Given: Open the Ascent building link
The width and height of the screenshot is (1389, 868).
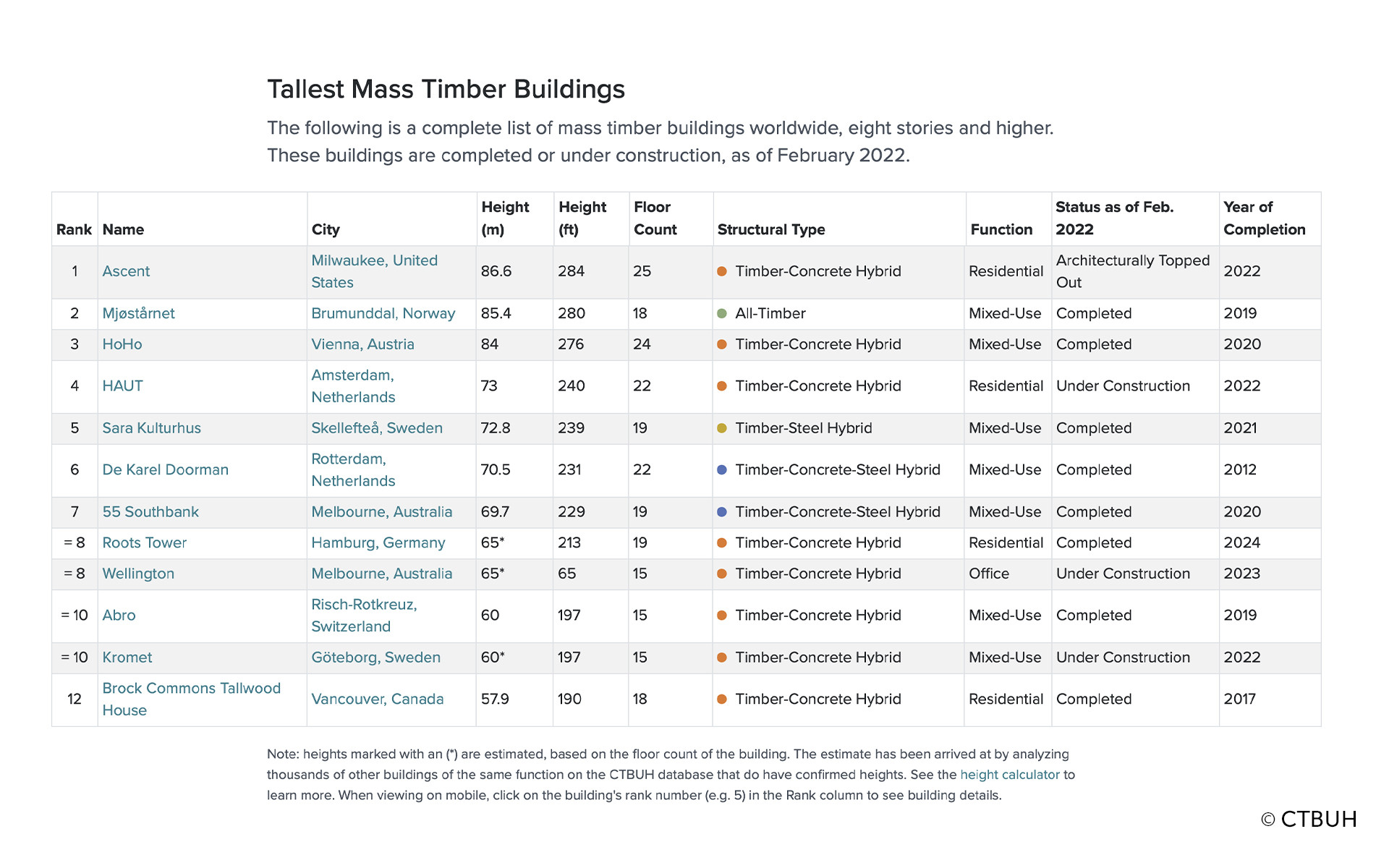Looking at the screenshot, I should 126,271.
